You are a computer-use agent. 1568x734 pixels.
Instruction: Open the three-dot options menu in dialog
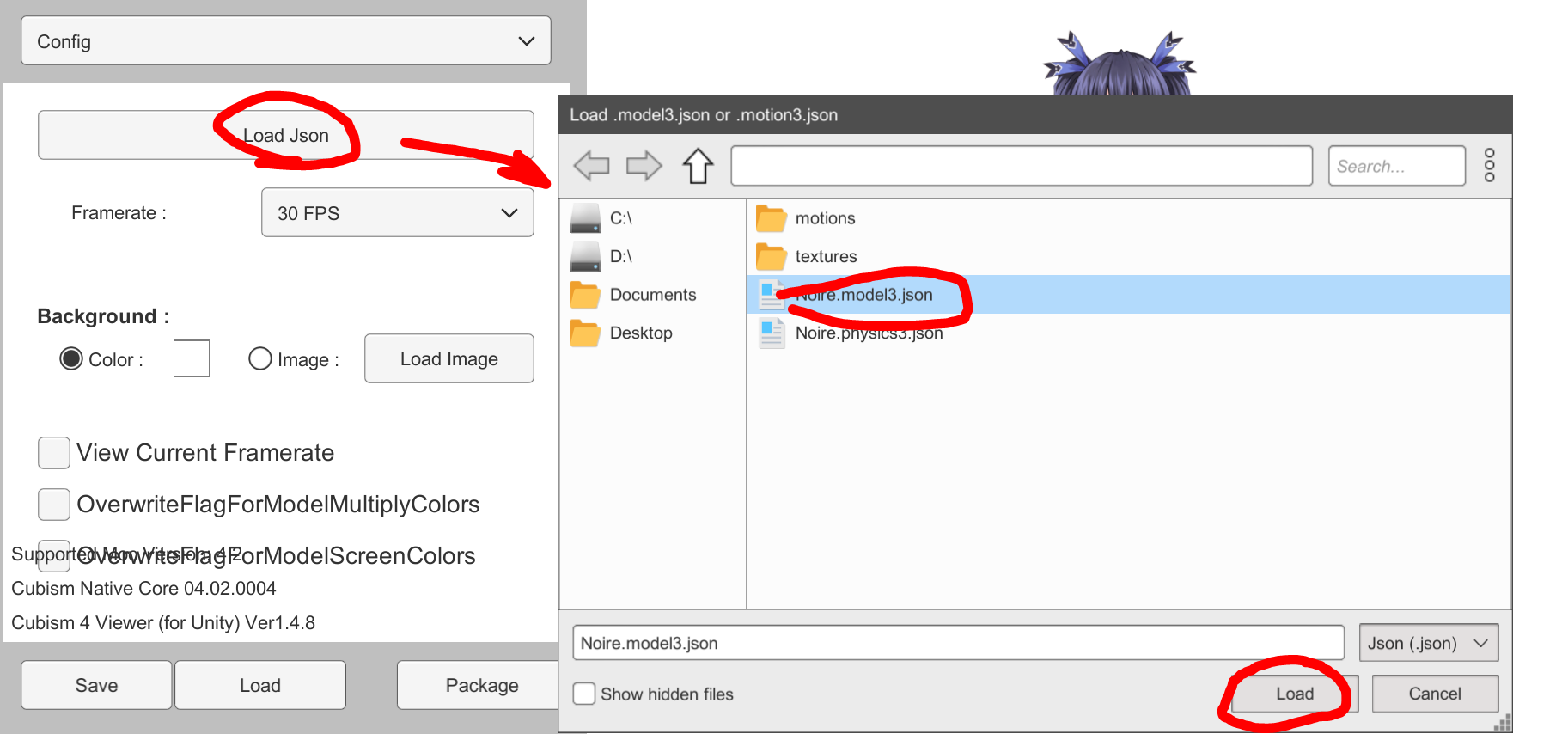click(1489, 165)
